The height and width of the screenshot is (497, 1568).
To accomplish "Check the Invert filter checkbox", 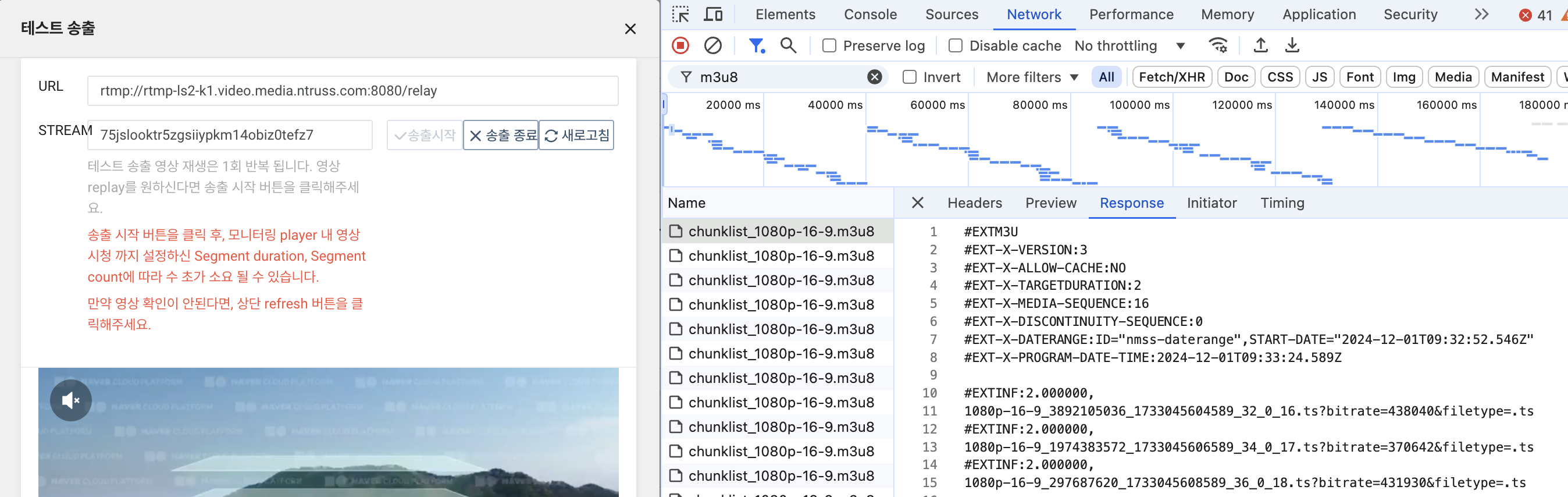I will pos(910,77).
